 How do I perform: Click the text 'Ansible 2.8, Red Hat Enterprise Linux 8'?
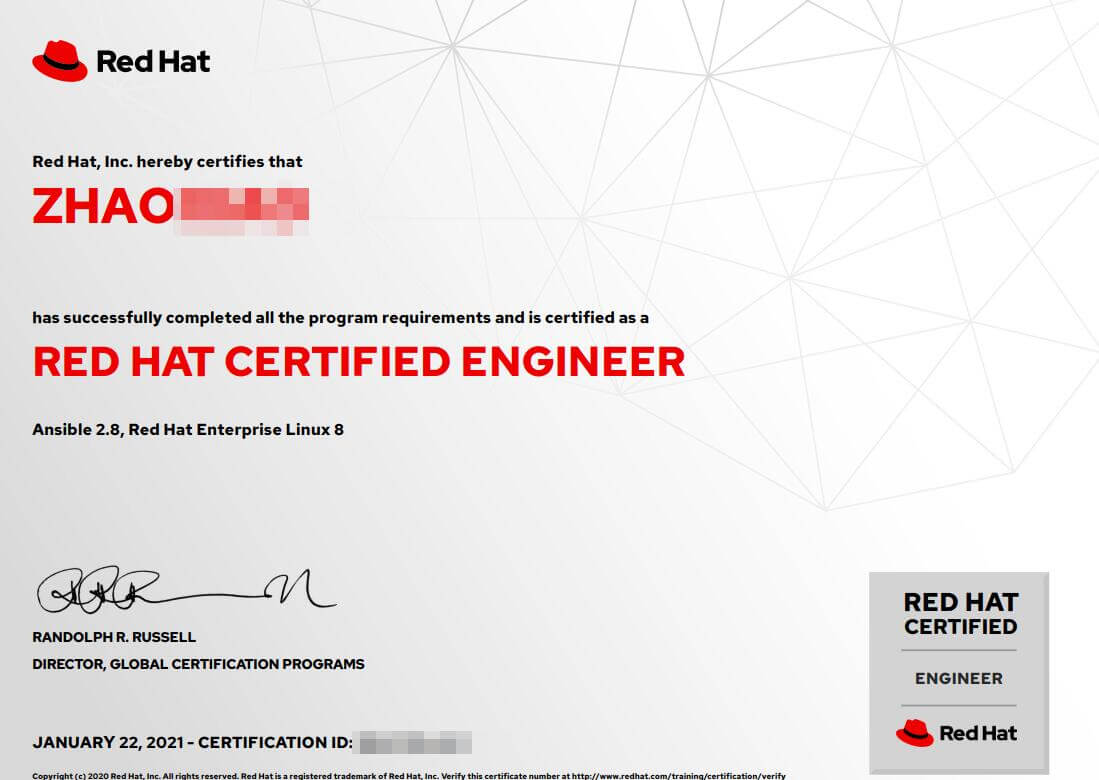[x=188, y=430]
